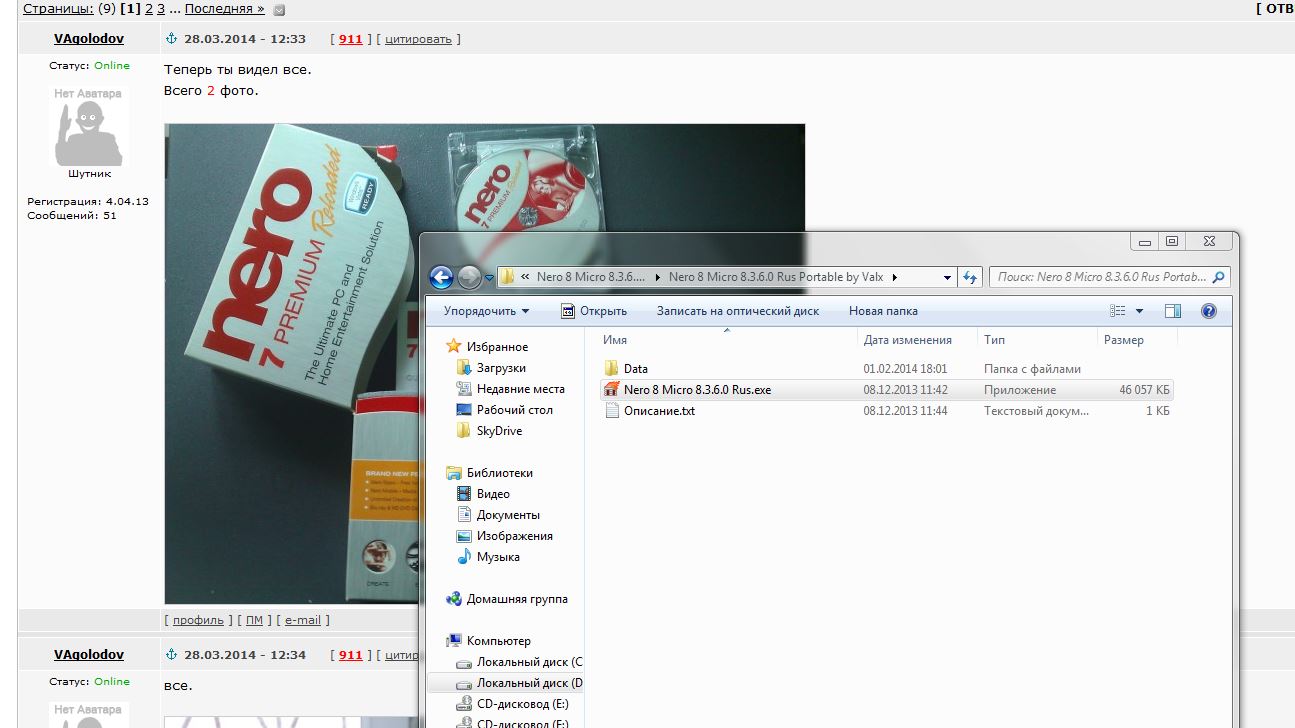Open the Документы library
Image resolution: width=1295 pixels, height=728 pixels.
pyautogui.click(x=497, y=515)
